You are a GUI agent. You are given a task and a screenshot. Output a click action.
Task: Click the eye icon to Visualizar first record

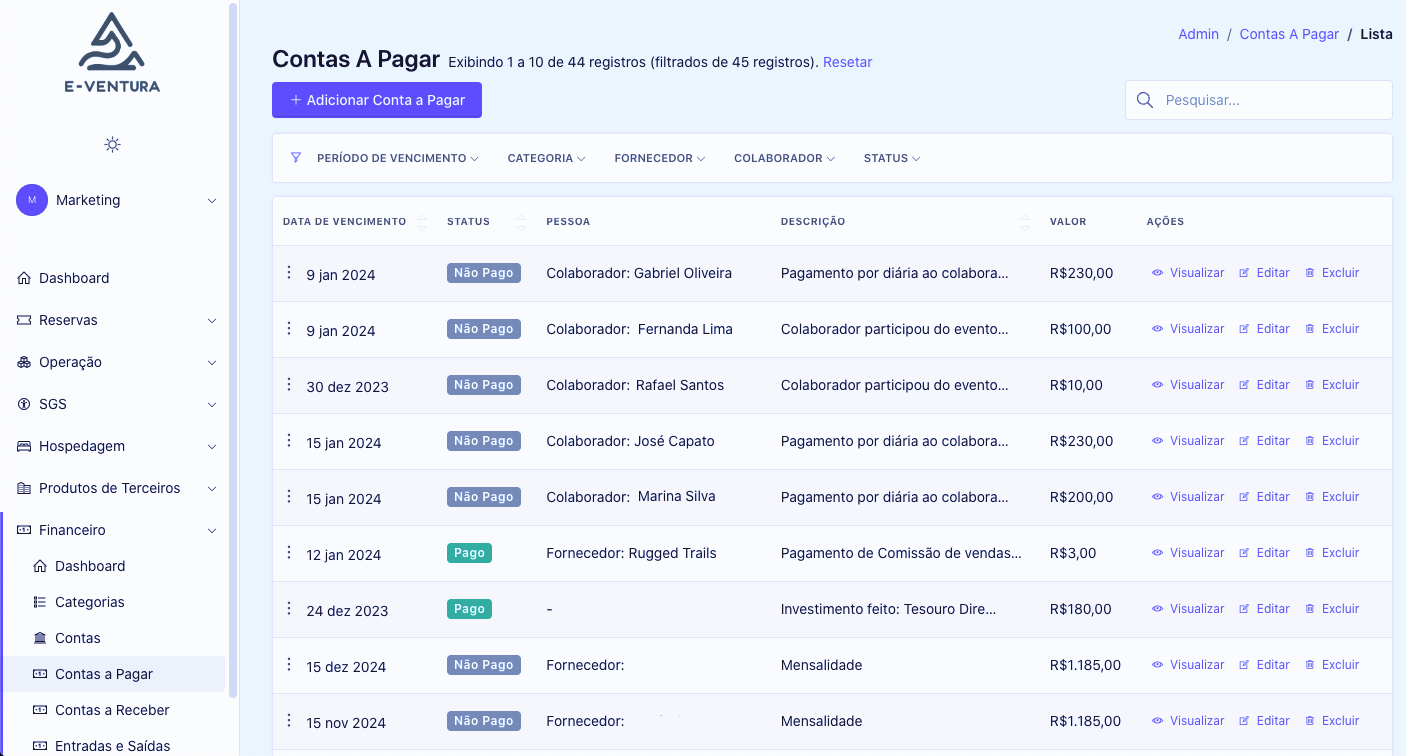[1157, 272]
